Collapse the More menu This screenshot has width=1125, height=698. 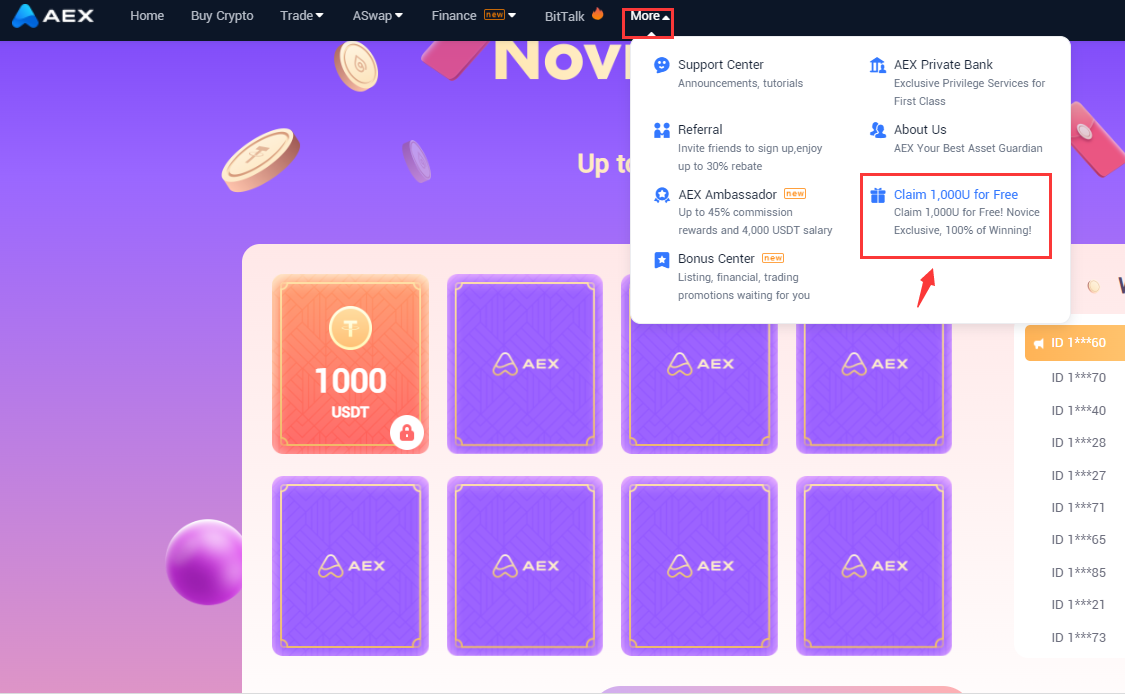pyautogui.click(x=649, y=16)
